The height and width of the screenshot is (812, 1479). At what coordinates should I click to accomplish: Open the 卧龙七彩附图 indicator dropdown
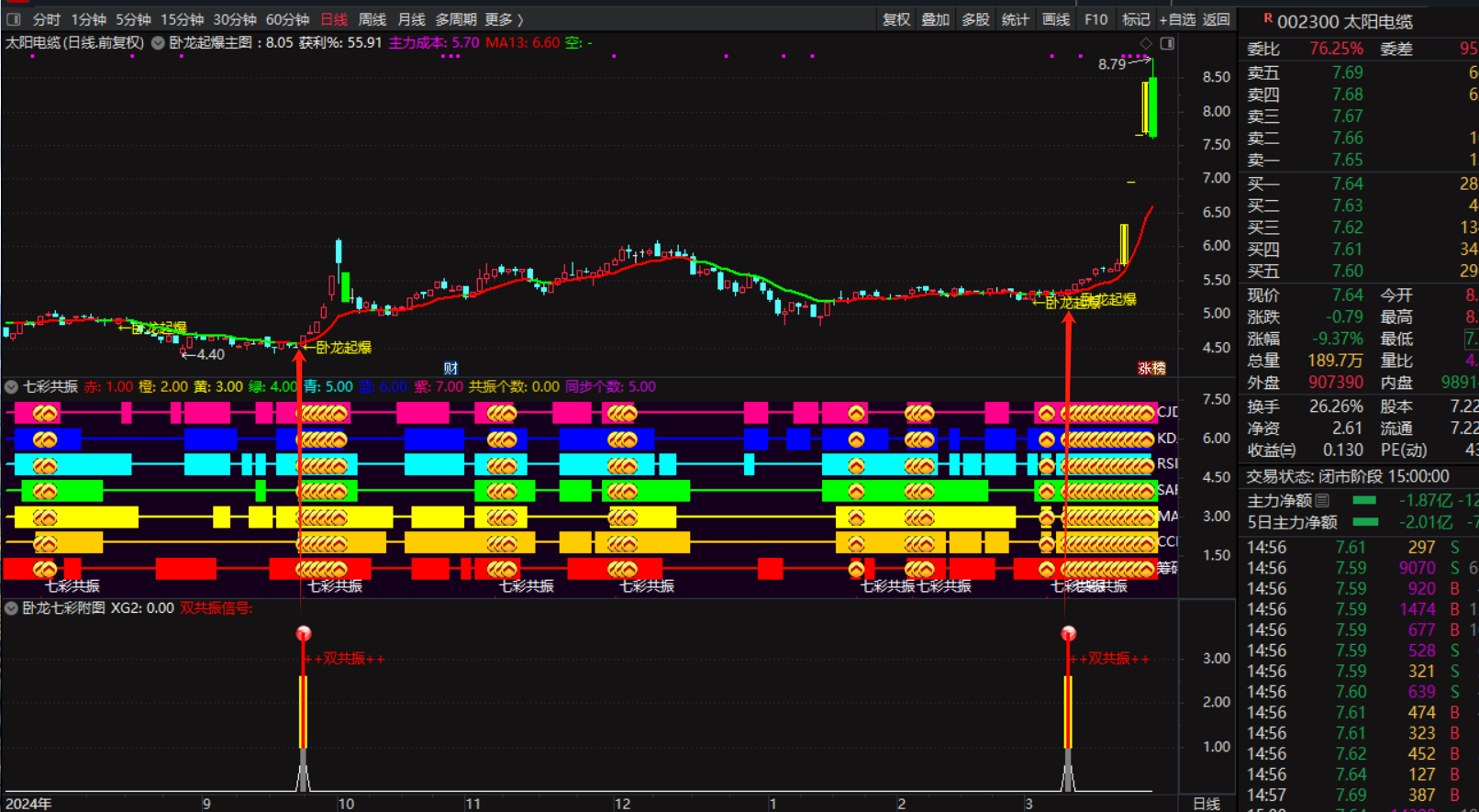tap(12, 608)
